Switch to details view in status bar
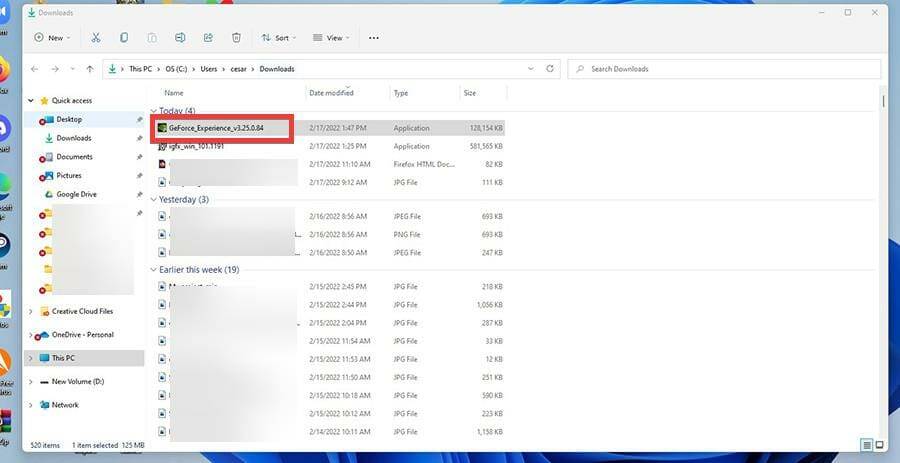 pyautogui.click(x=866, y=444)
